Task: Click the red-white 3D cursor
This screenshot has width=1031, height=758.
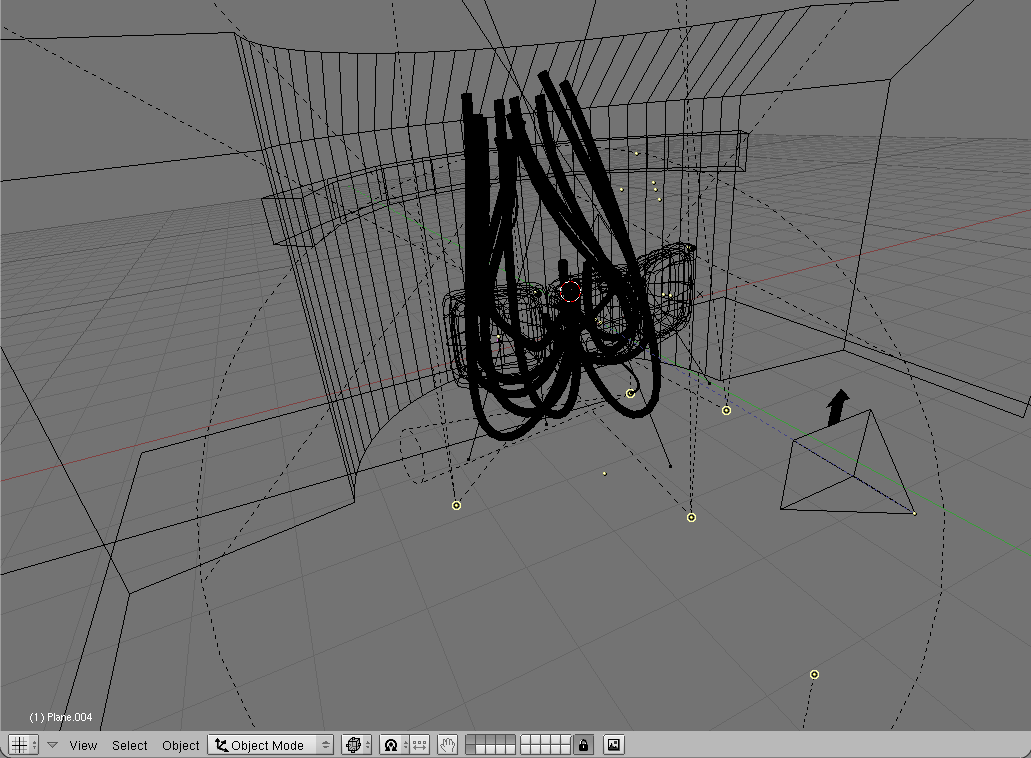Action: [x=570, y=291]
